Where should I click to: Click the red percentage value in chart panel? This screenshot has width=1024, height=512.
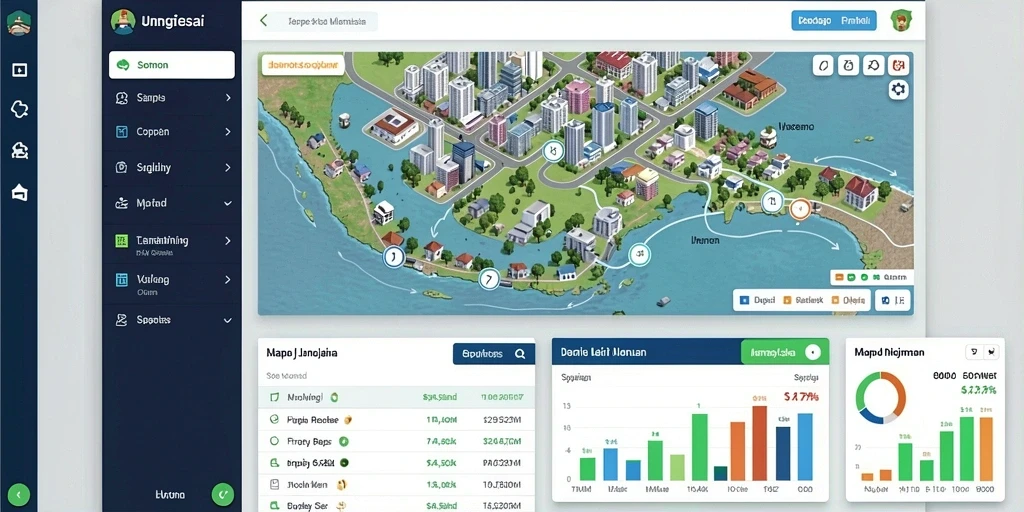(x=801, y=396)
